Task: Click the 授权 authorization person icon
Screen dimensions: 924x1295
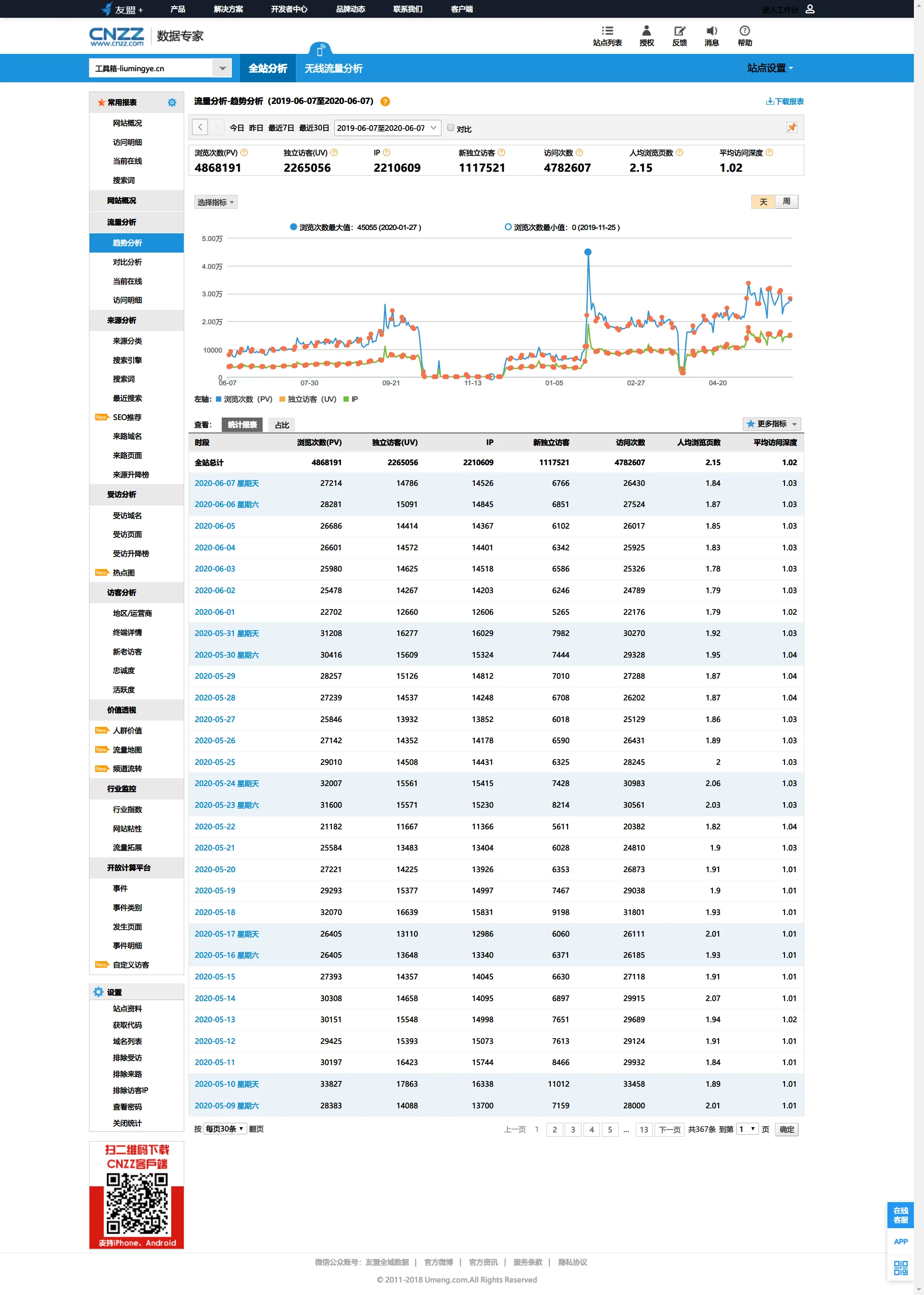Action: click(x=646, y=31)
